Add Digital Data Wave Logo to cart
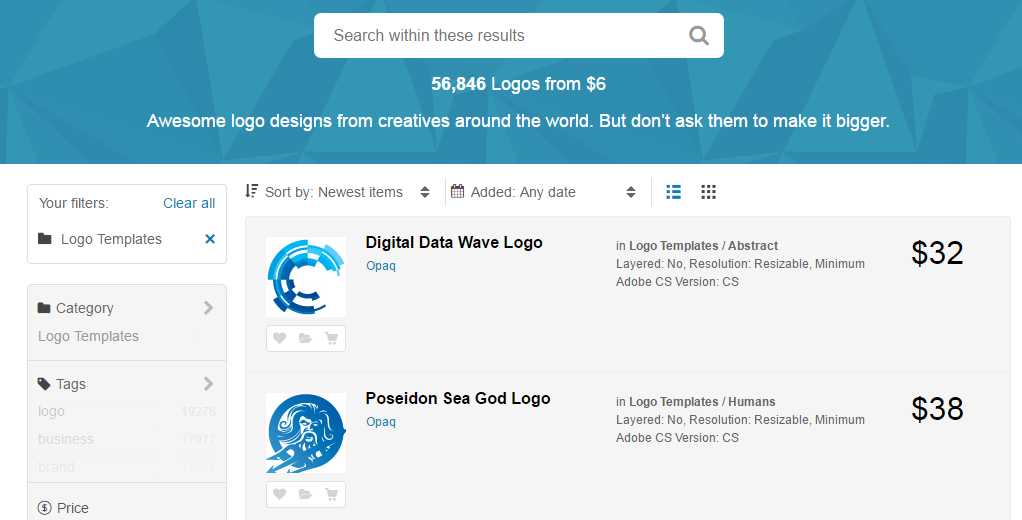This screenshot has width=1022, height=520. 332,339
